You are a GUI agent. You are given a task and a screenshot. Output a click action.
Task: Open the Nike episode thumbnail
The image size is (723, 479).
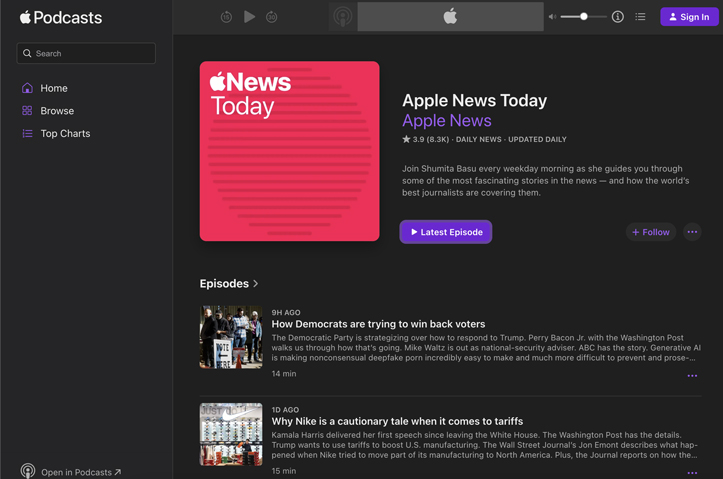(231, 434)
